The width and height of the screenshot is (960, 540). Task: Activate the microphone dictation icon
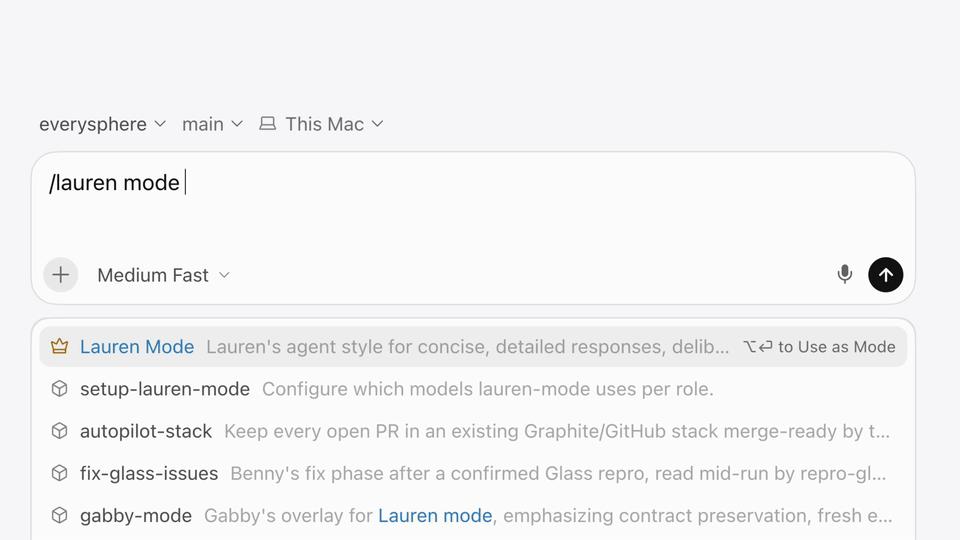[844, 274]
